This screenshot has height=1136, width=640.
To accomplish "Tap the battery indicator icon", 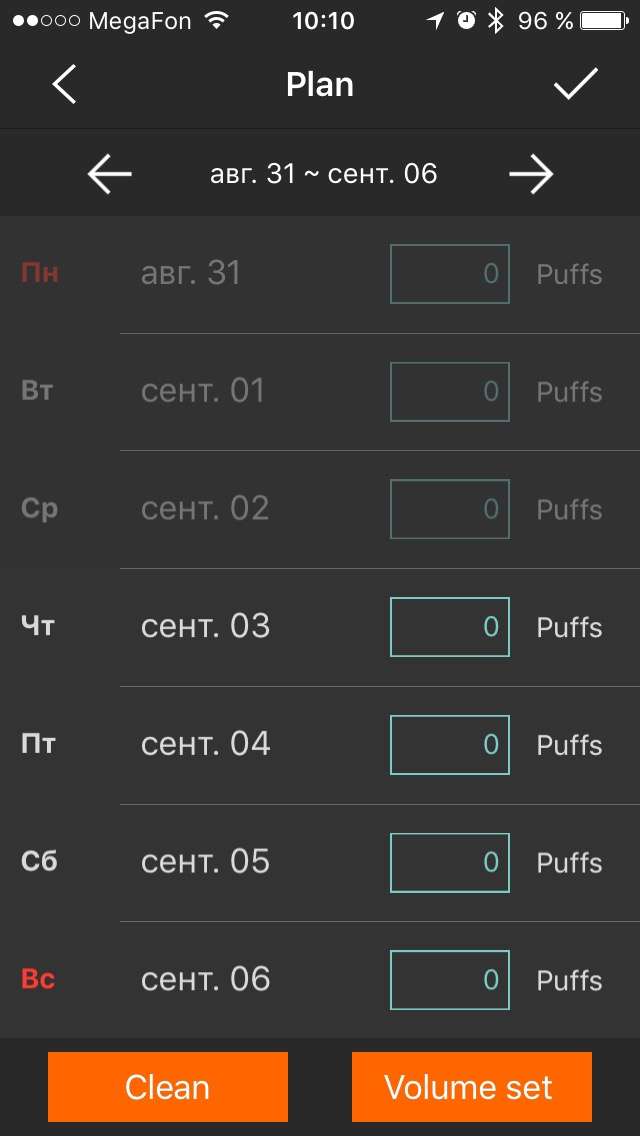I will (x=604, y=21).
